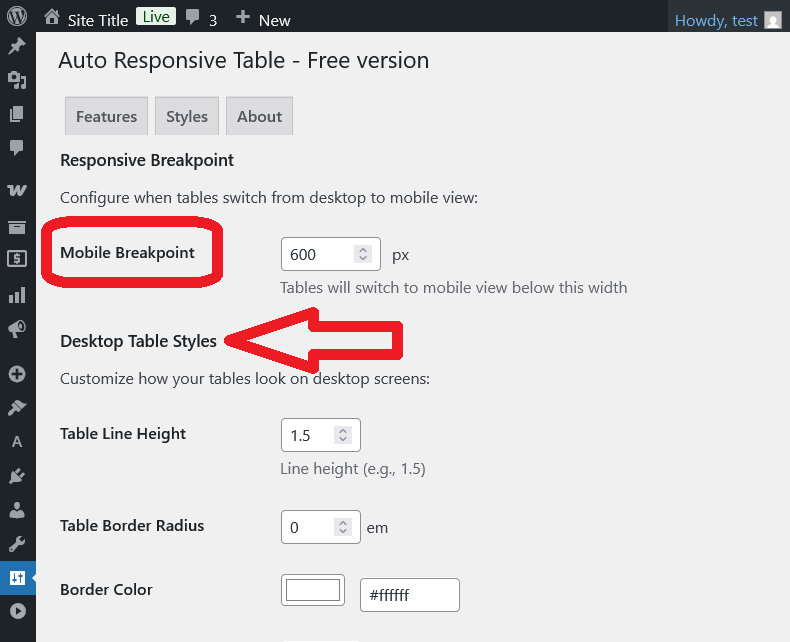Open the archive box Products sidebar icon
Viewport: 790px width, 642px height.
click(x=17, y=227)
